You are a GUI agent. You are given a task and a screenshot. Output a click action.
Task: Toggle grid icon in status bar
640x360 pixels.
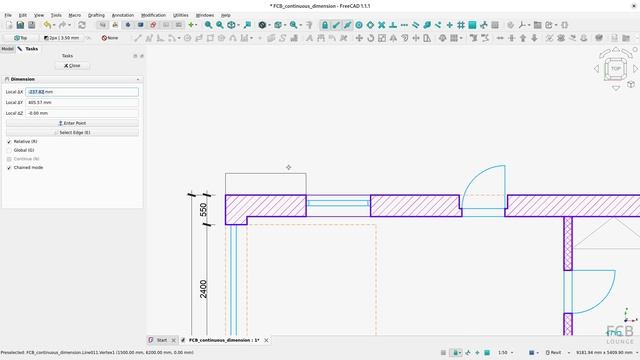click(443, 353)
